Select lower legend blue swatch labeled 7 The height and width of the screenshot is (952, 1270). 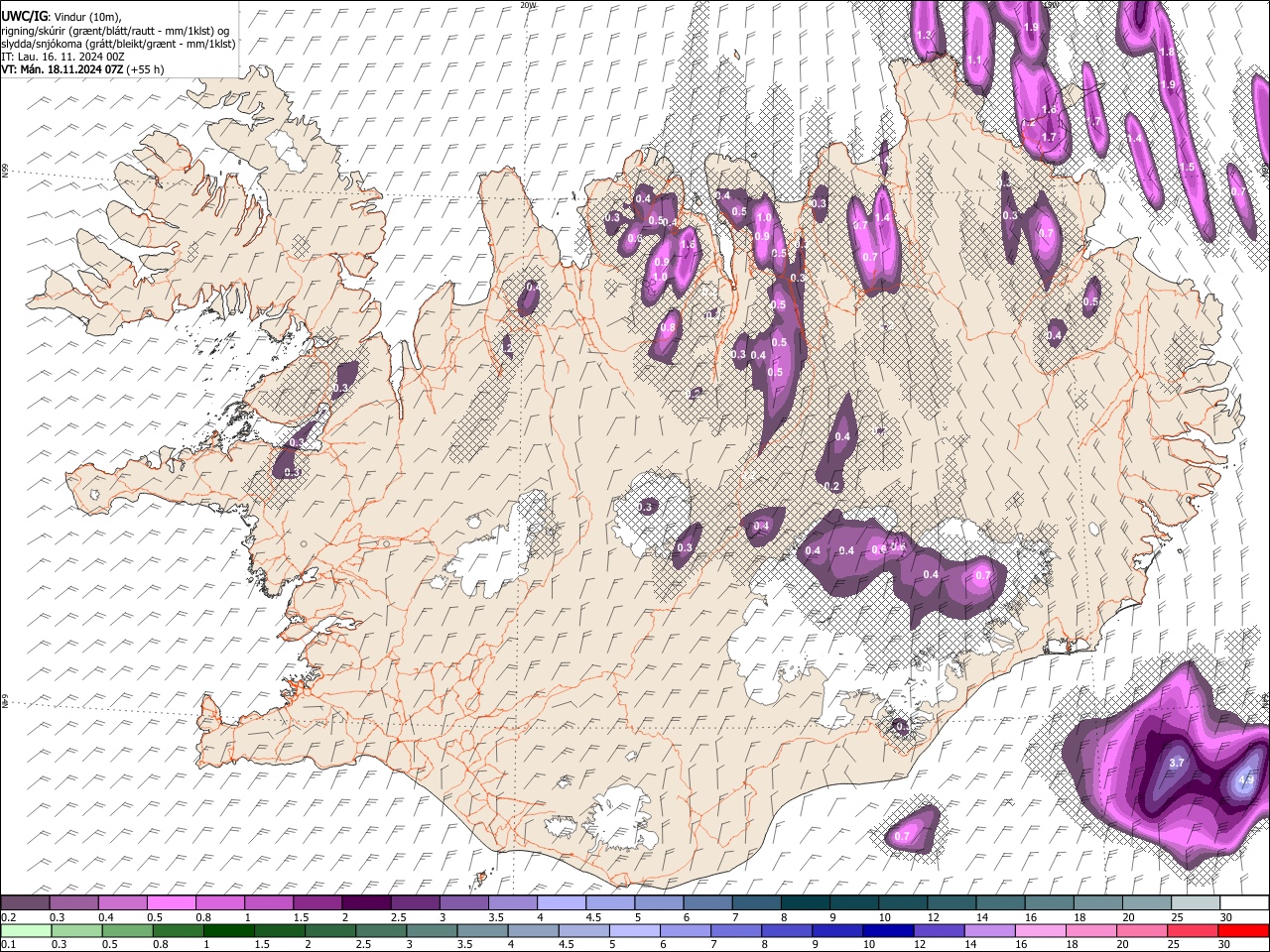tap(736, 930)
